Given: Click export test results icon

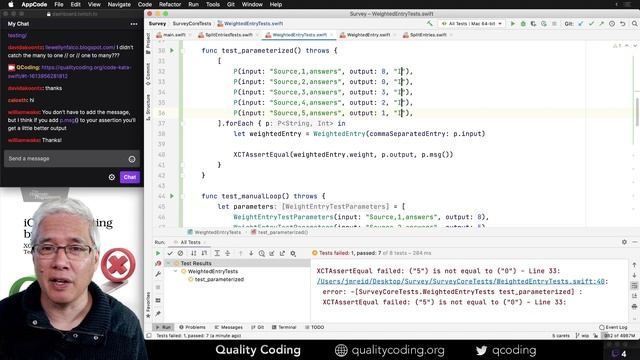Looking at the screenshot, I should point(282,253).
